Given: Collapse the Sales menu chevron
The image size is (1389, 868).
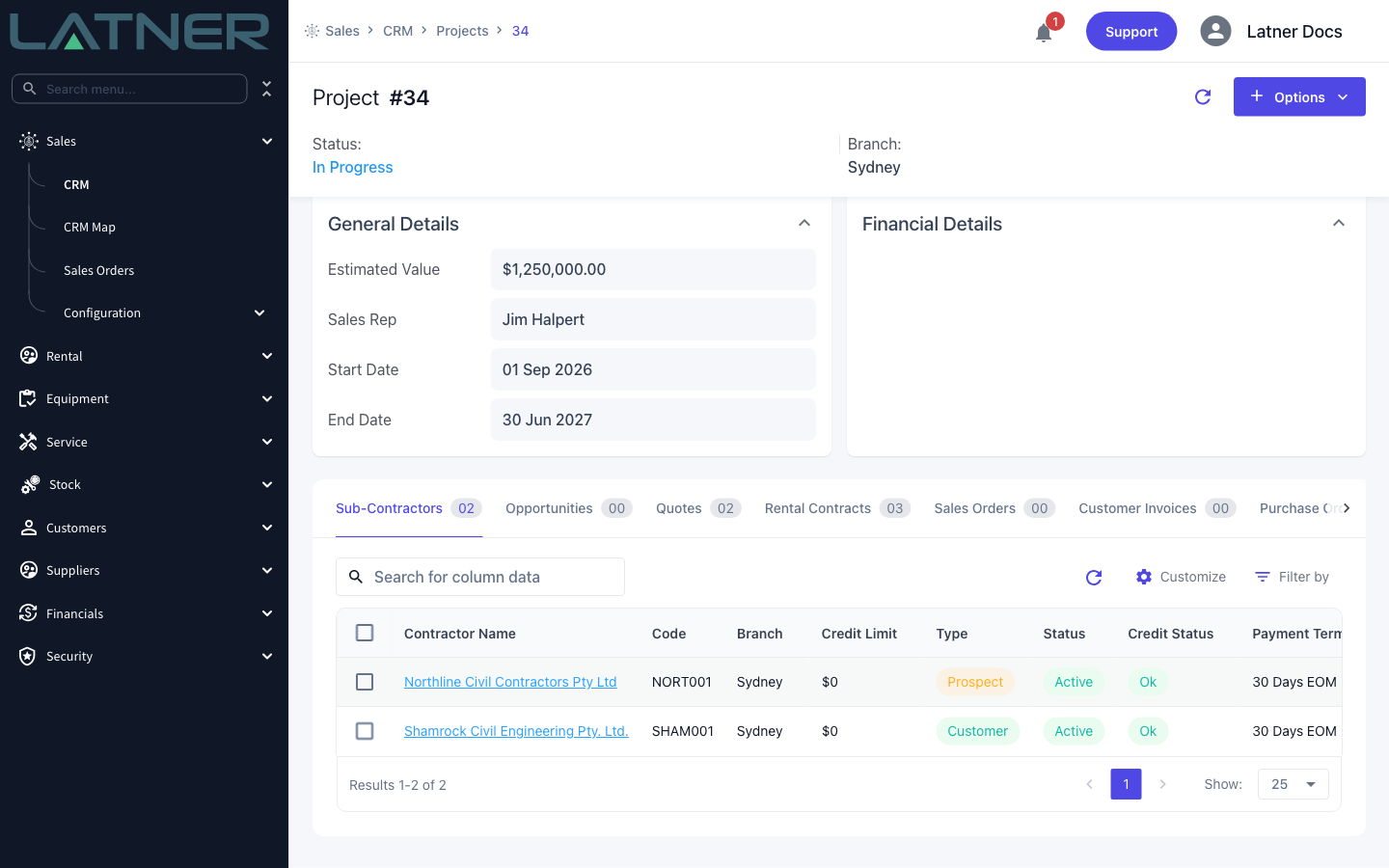Looking at the screenshot, I should tap(267, 141).
